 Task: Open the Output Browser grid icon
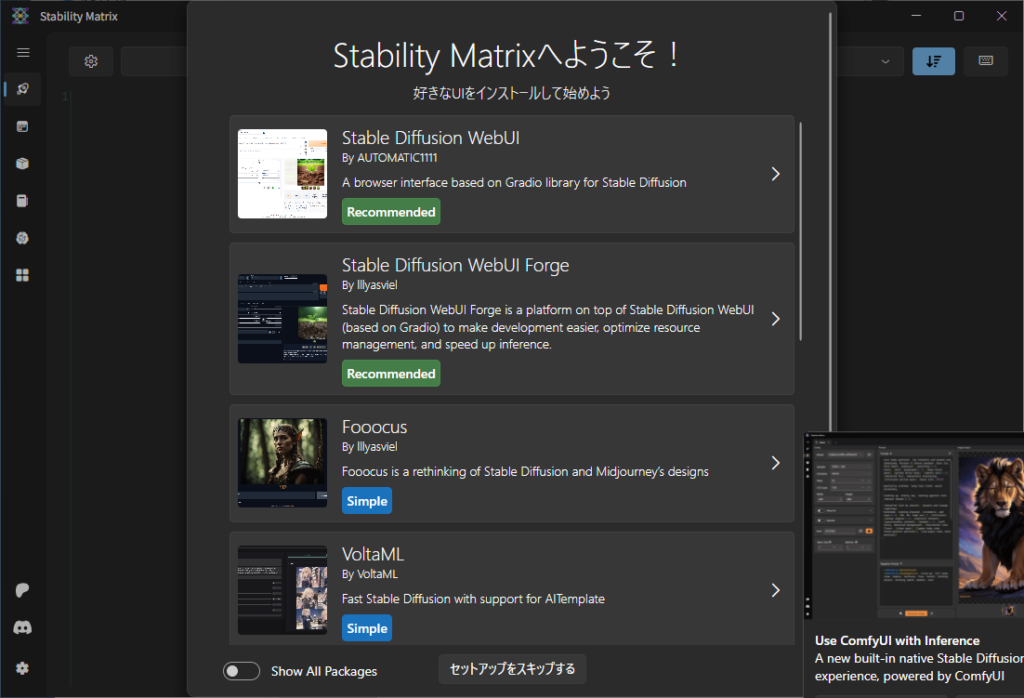coord(23,275)
